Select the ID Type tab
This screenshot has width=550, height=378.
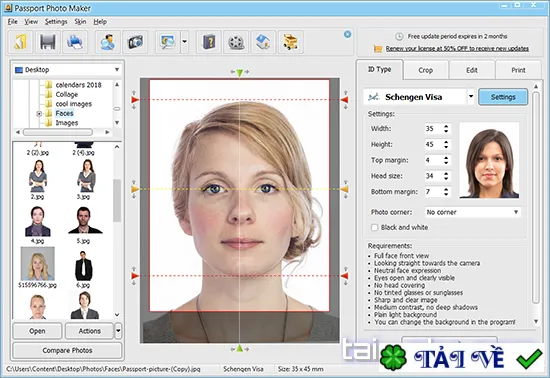coord(380,69)
